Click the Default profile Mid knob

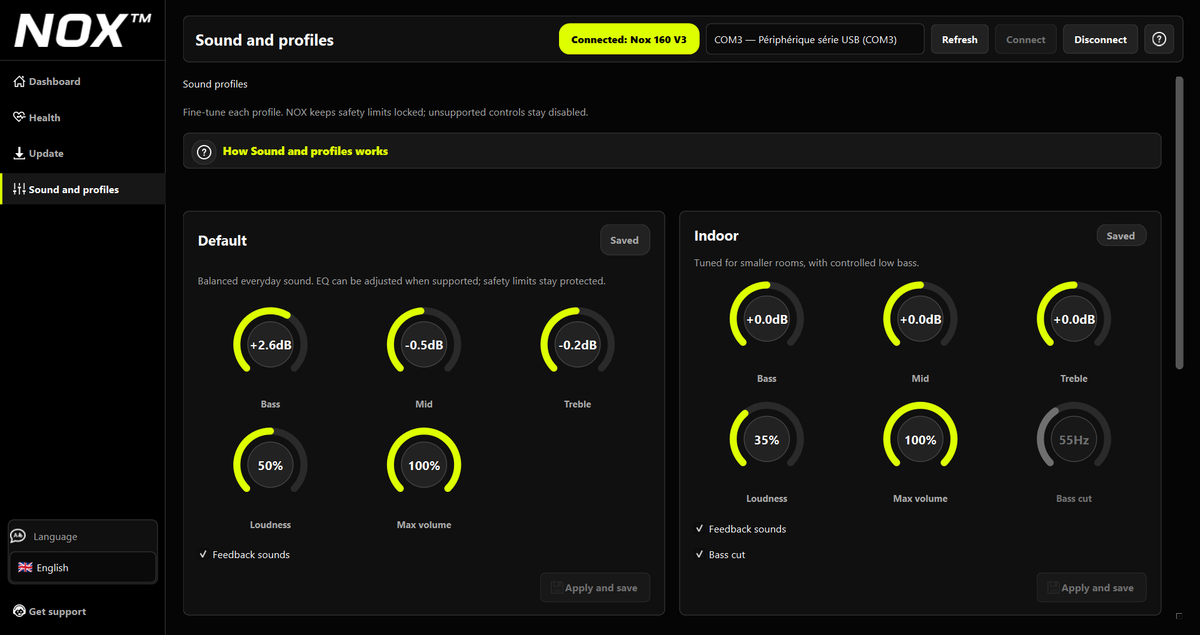[x=424, y=345]
